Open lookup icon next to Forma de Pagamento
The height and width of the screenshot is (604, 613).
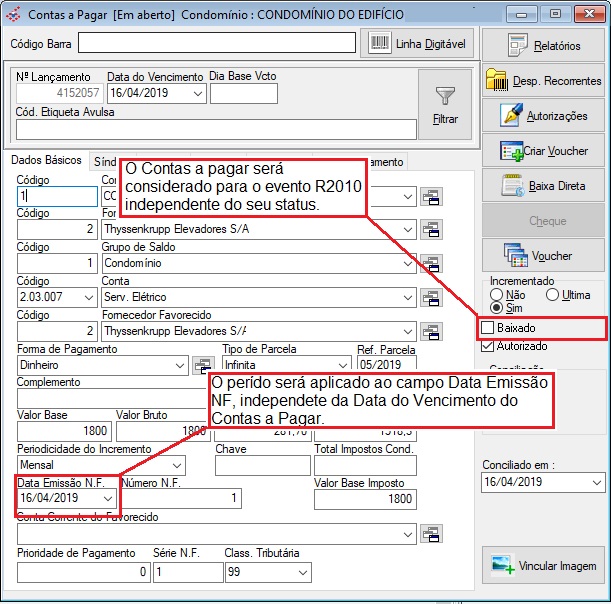point(203,366)
